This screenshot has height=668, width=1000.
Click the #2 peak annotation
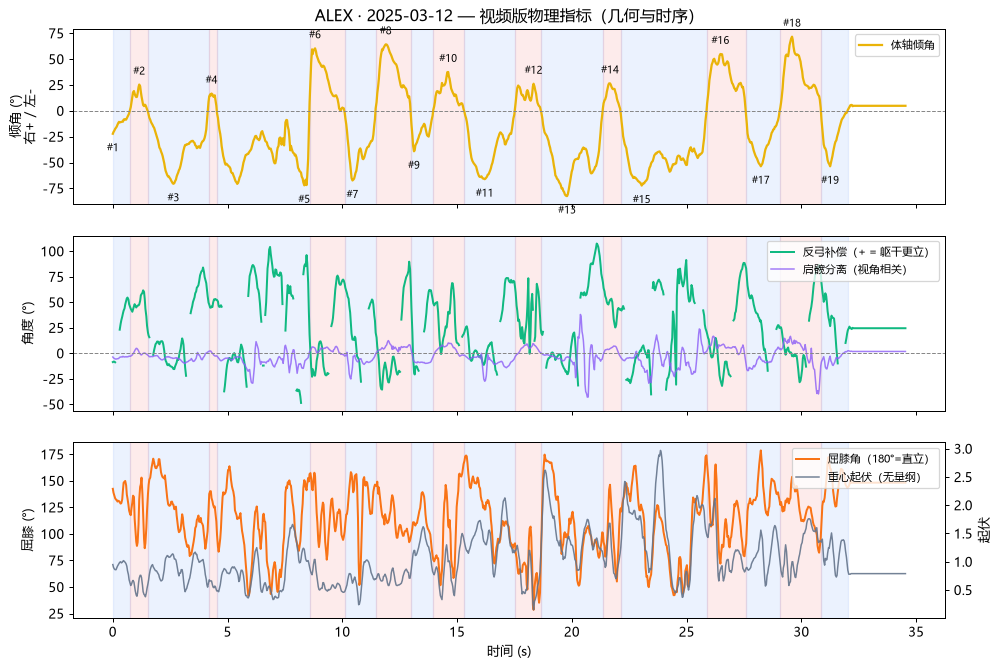tap(139, 71)
